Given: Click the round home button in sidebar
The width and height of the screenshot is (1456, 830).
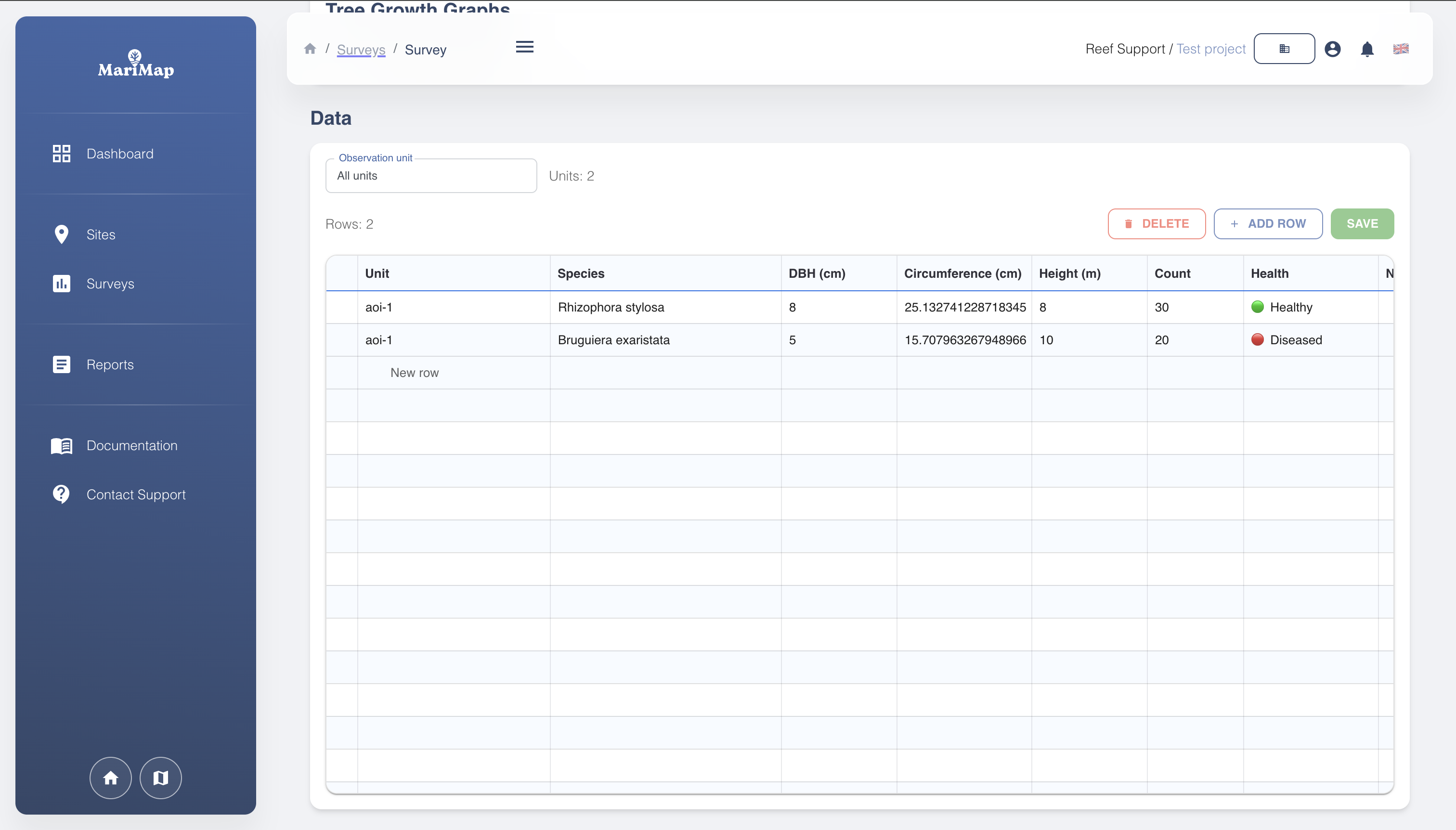Looking at the screenshot, I should (x=111, y=778).
